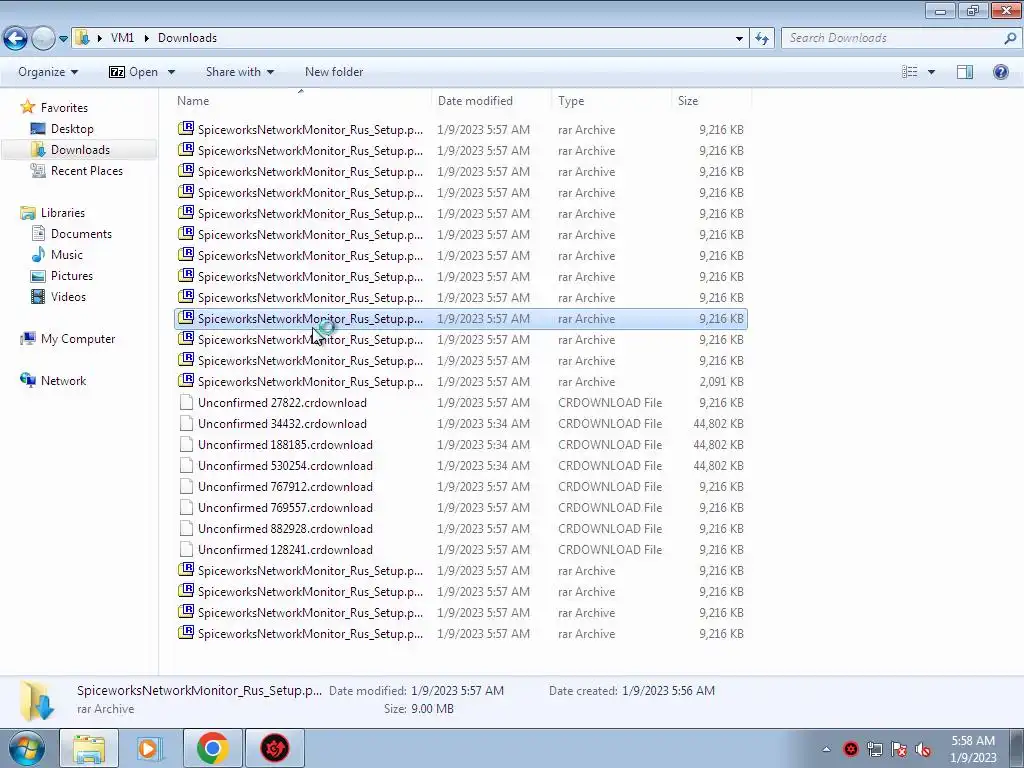
Task: Refresh the Downloads folder view
Action: click(x=761, y=39)
